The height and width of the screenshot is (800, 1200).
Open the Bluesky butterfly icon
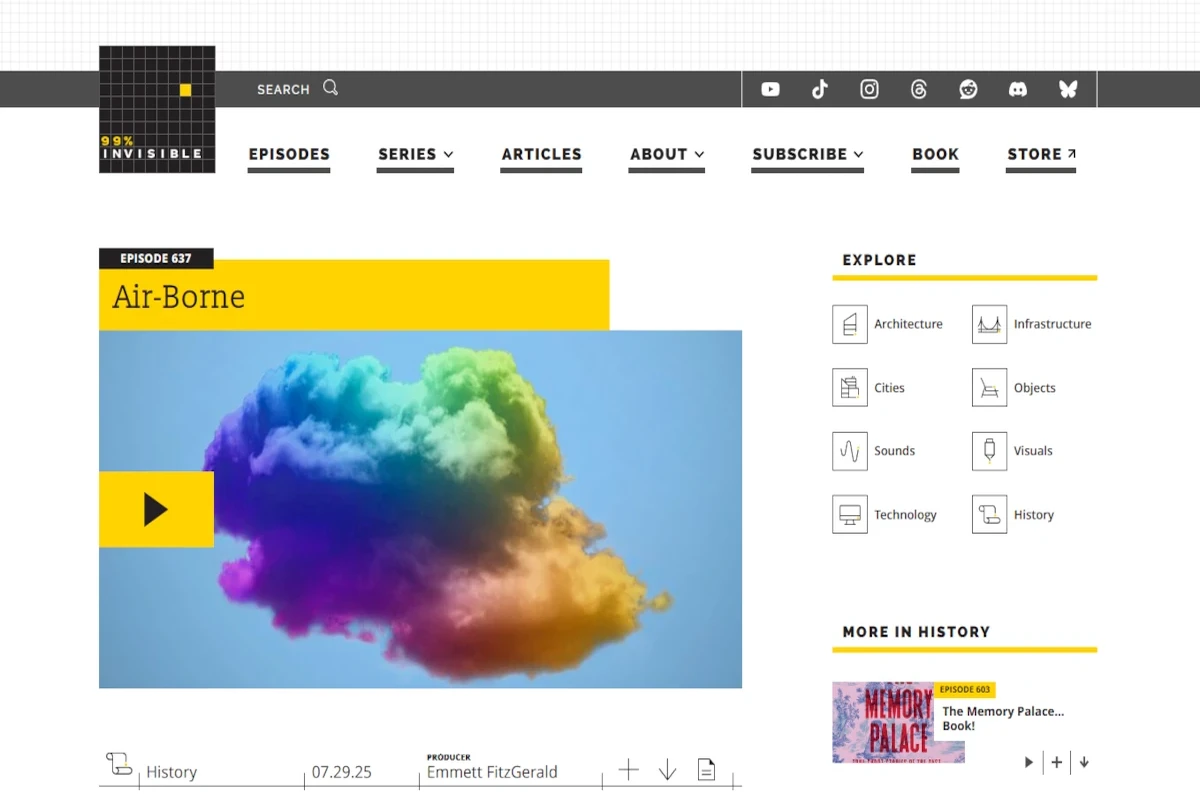(x=1068, y=89)
